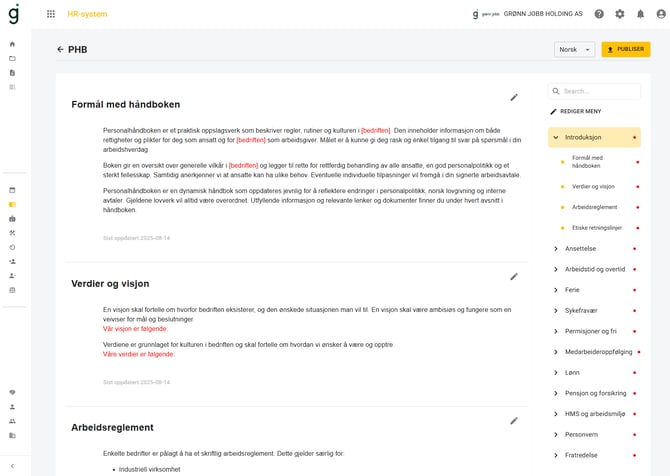Open the remove-person icon in sidebar
This screenshot has width=670, height=476.
12,276
